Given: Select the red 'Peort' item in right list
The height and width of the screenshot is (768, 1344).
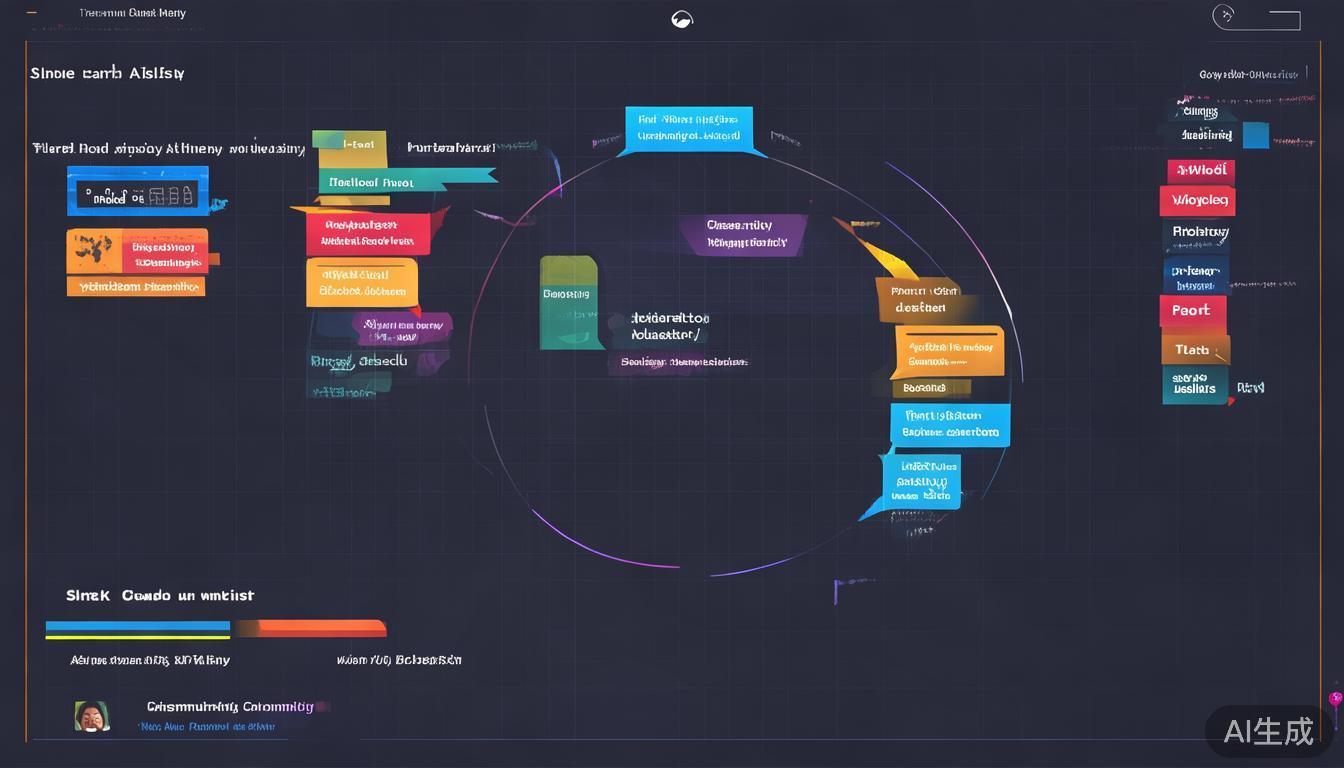Looking at the screenshot, I should coord(1192,311).
